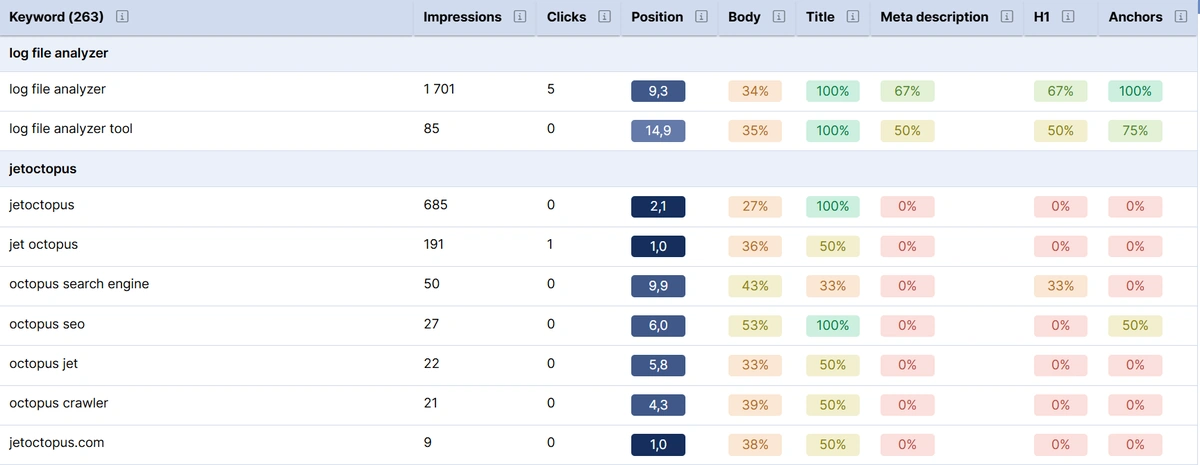Select the 'jetoctopus.com' keyword row

[x=56, y=442]
